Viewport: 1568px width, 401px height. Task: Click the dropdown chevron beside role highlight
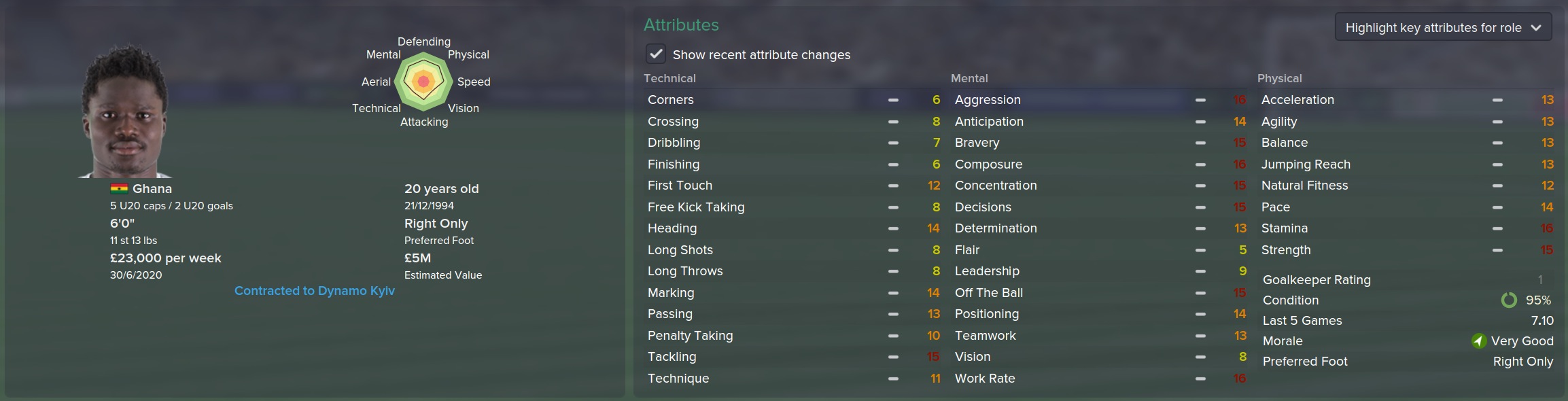tap(1536, 28)
